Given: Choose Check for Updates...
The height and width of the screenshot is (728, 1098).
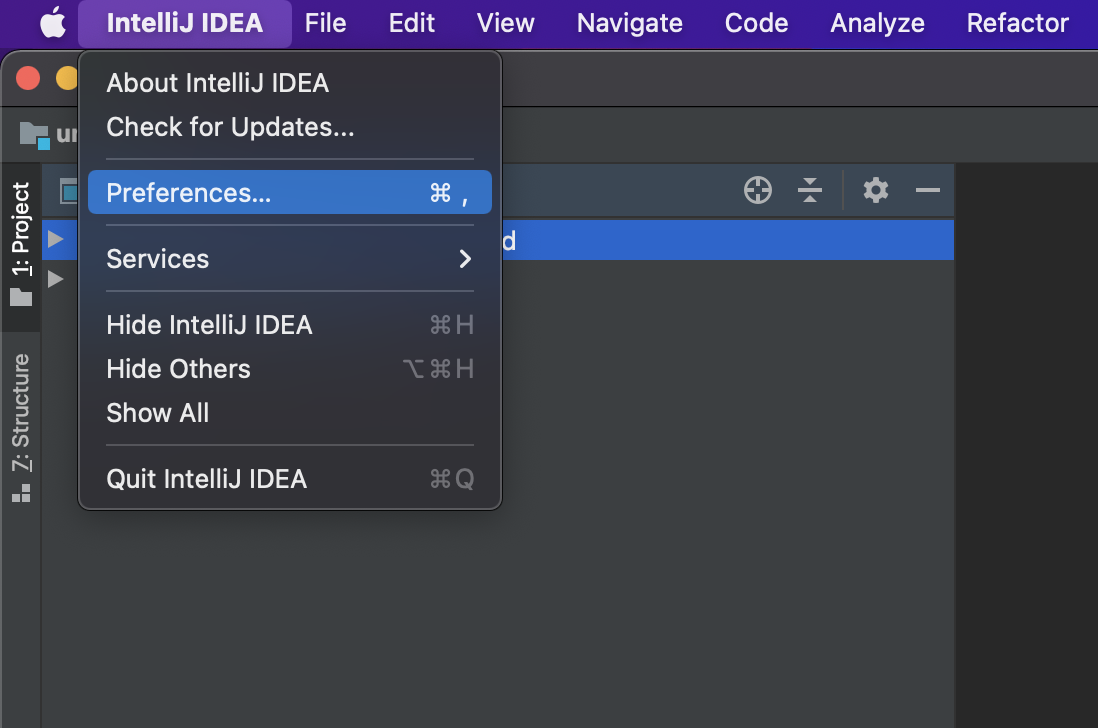Looking at the screenshot, I should (x=290, y=127).
